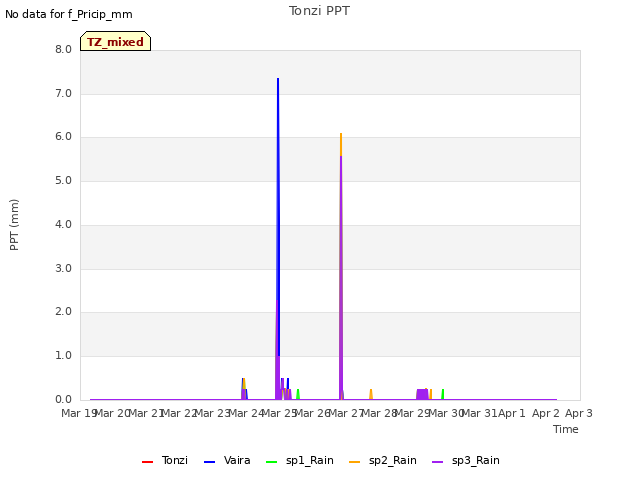Select the sp1_Rain legend label
640x480 pixels.
click(x=310, y=460)
